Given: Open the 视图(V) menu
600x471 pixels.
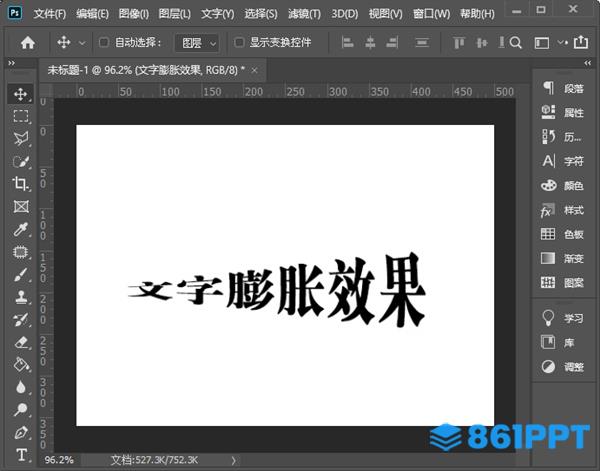Looking at the screenshot, I should tap(385, 14).
